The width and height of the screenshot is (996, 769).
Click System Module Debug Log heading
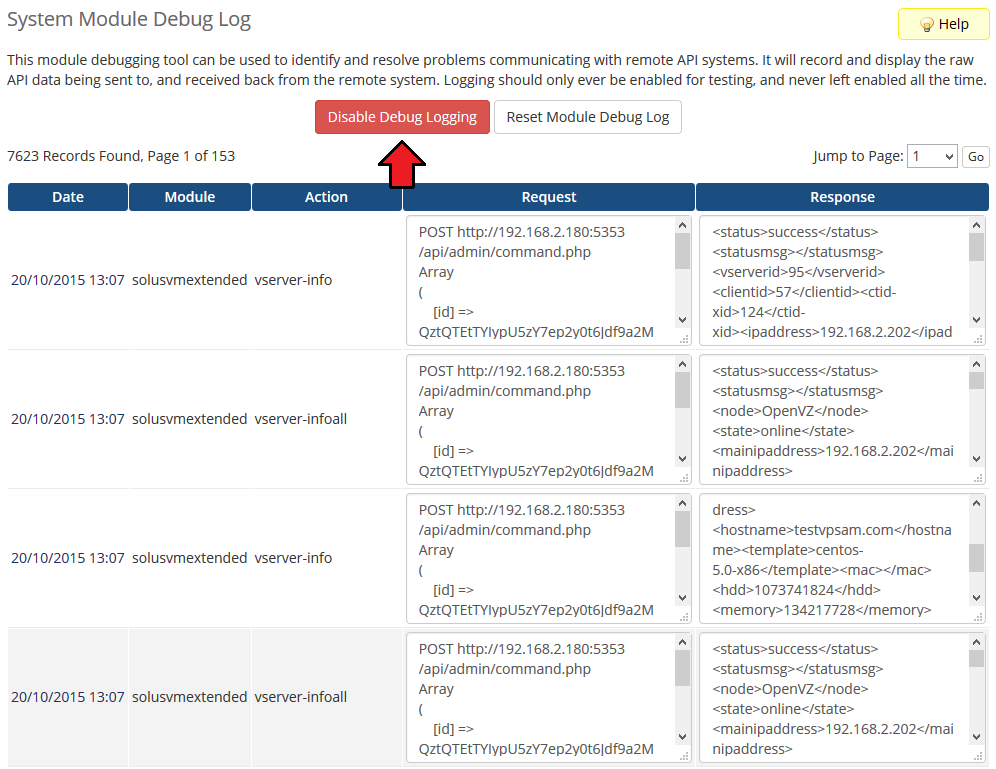tap(129, 20)
